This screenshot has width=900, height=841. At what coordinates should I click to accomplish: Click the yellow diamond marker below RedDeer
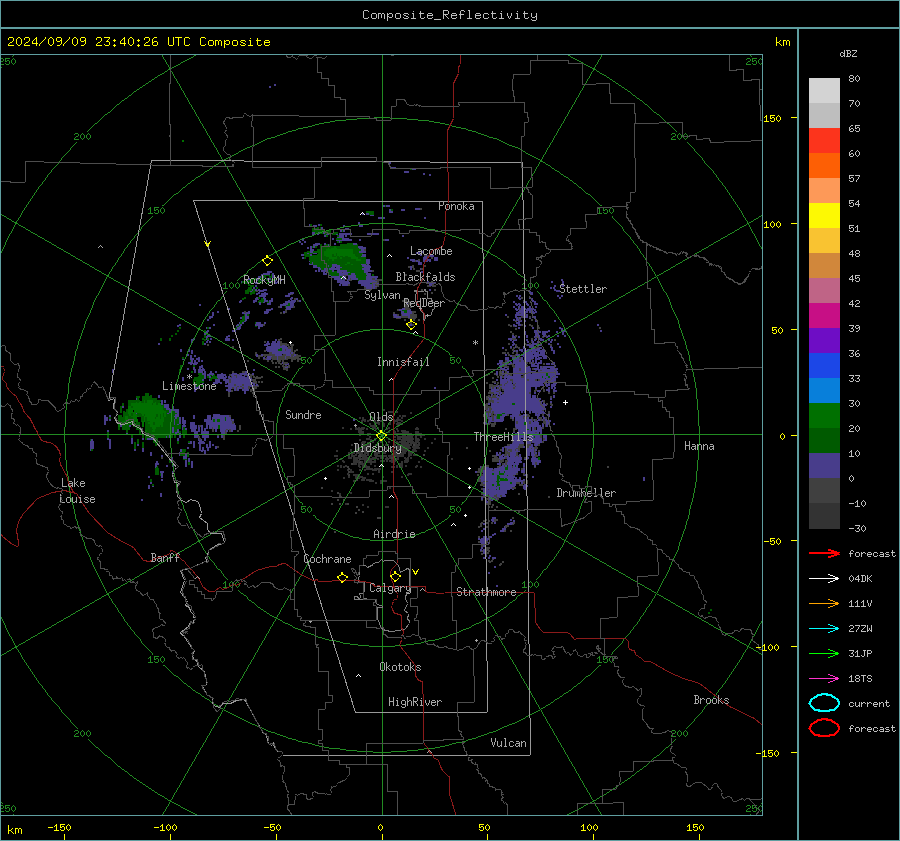pyautogui.click(x=411, y=325)
